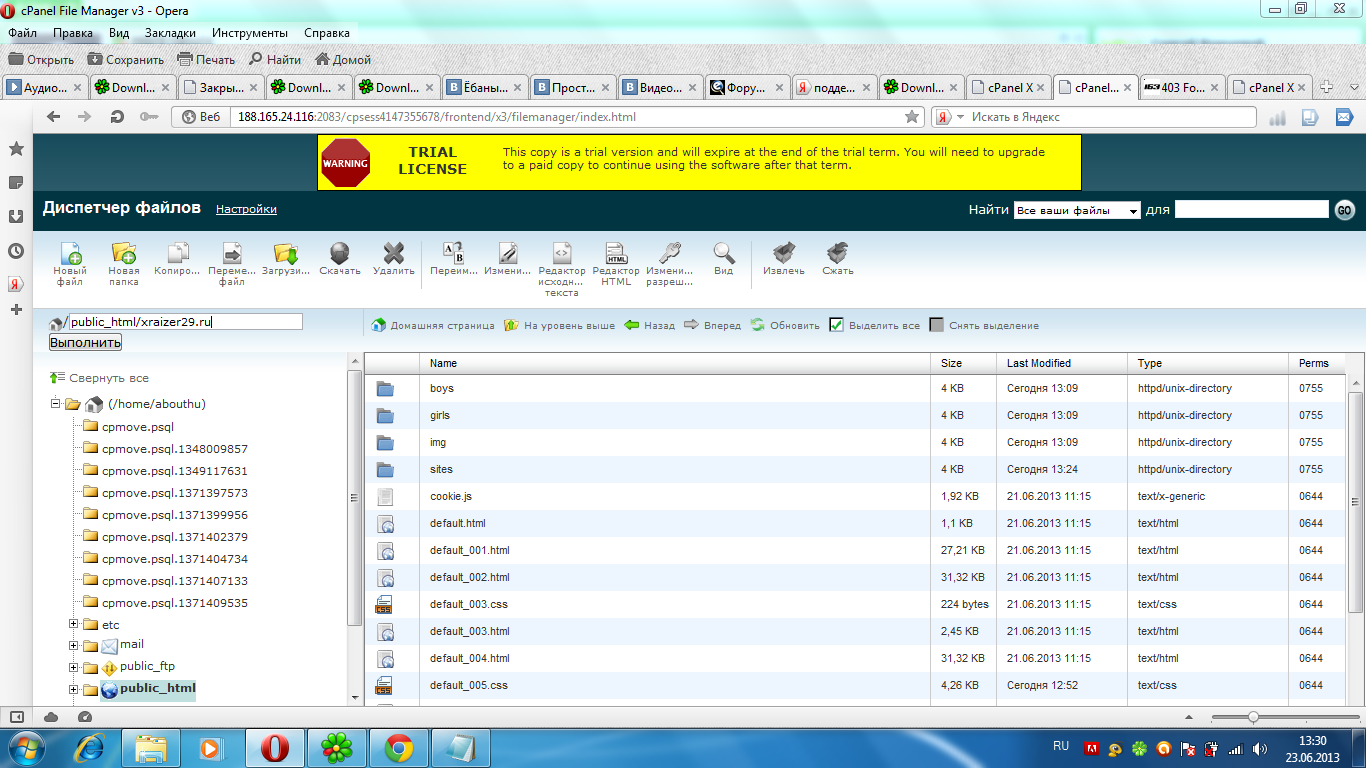Viewport: 1366px width, 768px height.
Task: Open the Инструменты menu
Action: pos(250,33)
